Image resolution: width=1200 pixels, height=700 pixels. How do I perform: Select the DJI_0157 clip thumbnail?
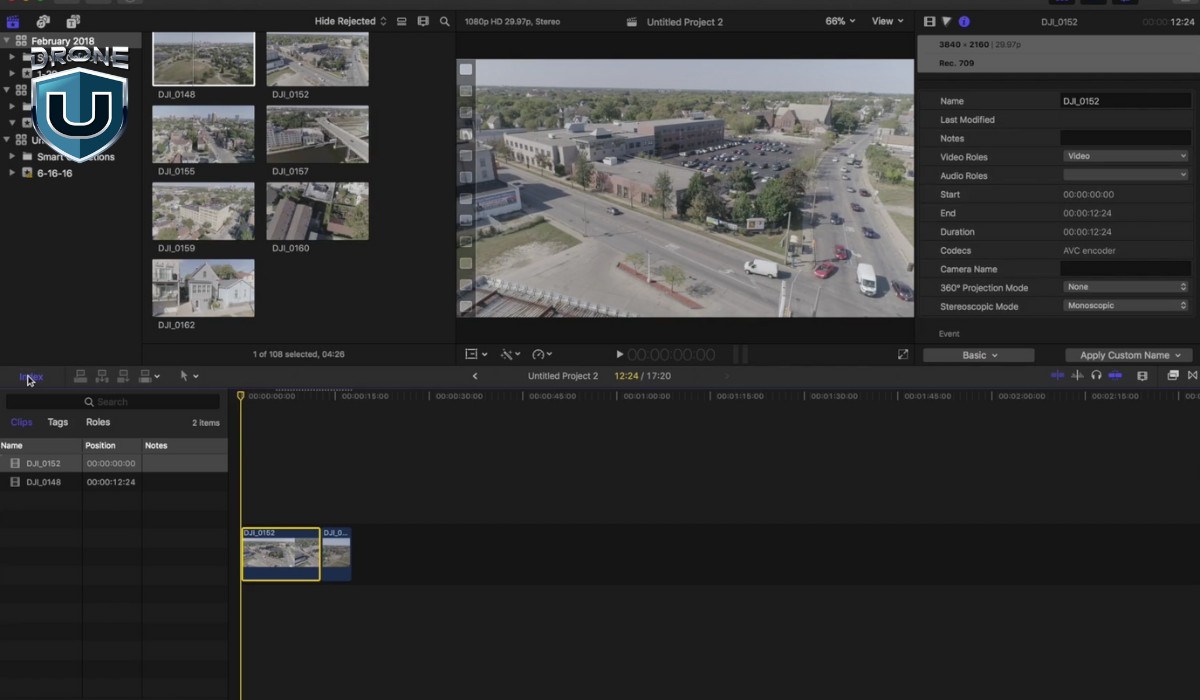click(317, 134)
